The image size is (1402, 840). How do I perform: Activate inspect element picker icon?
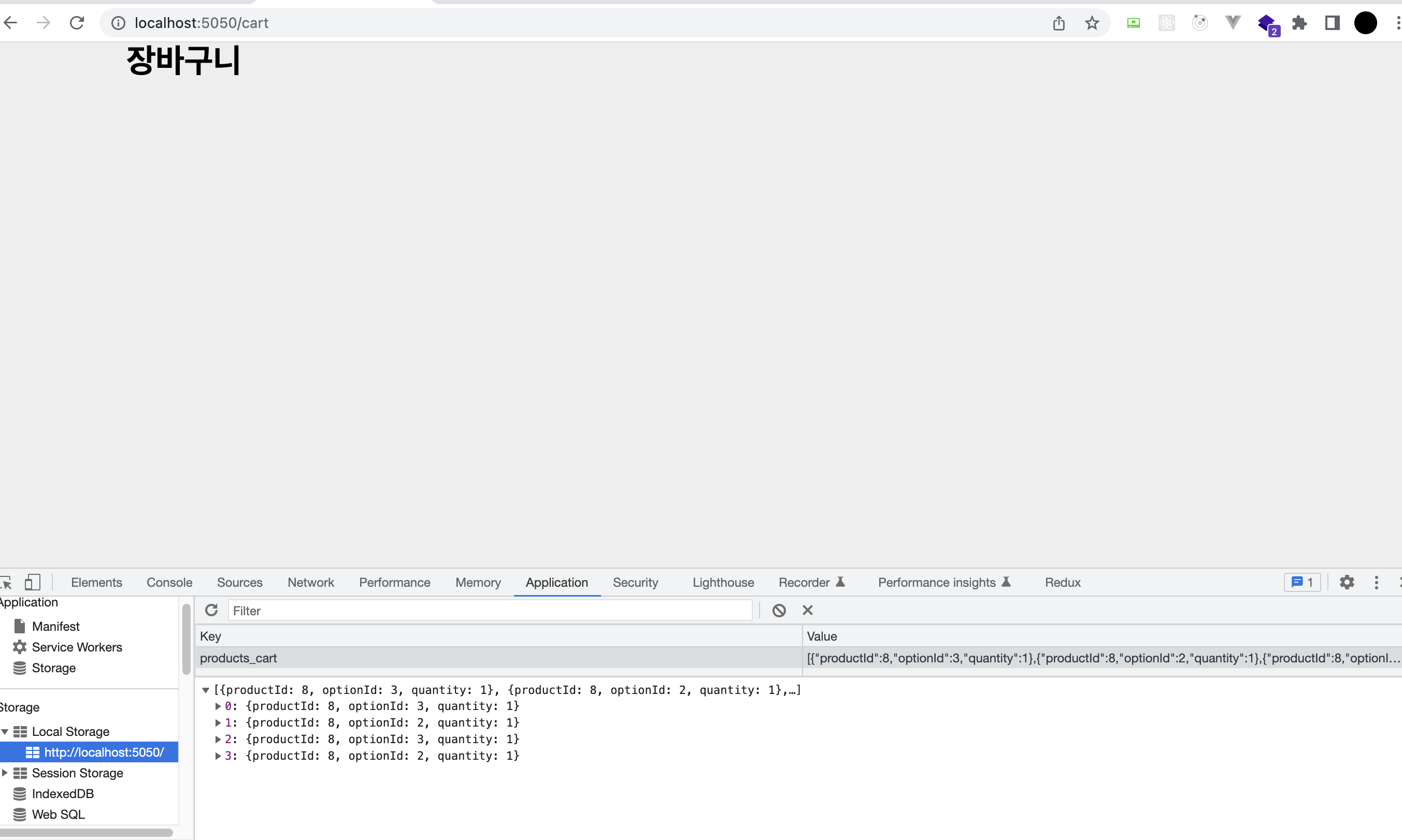pos(6,582)
